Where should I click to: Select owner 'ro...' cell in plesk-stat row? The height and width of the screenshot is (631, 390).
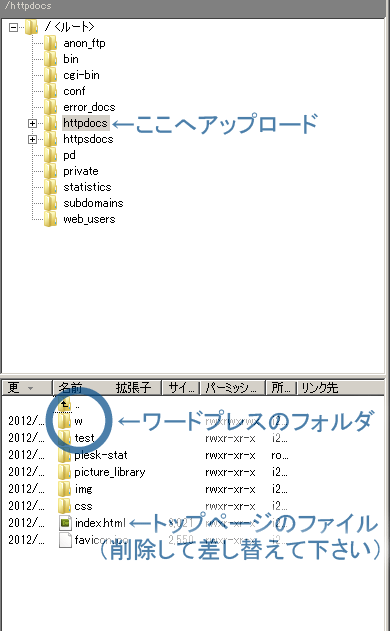(x=280, y=455)
